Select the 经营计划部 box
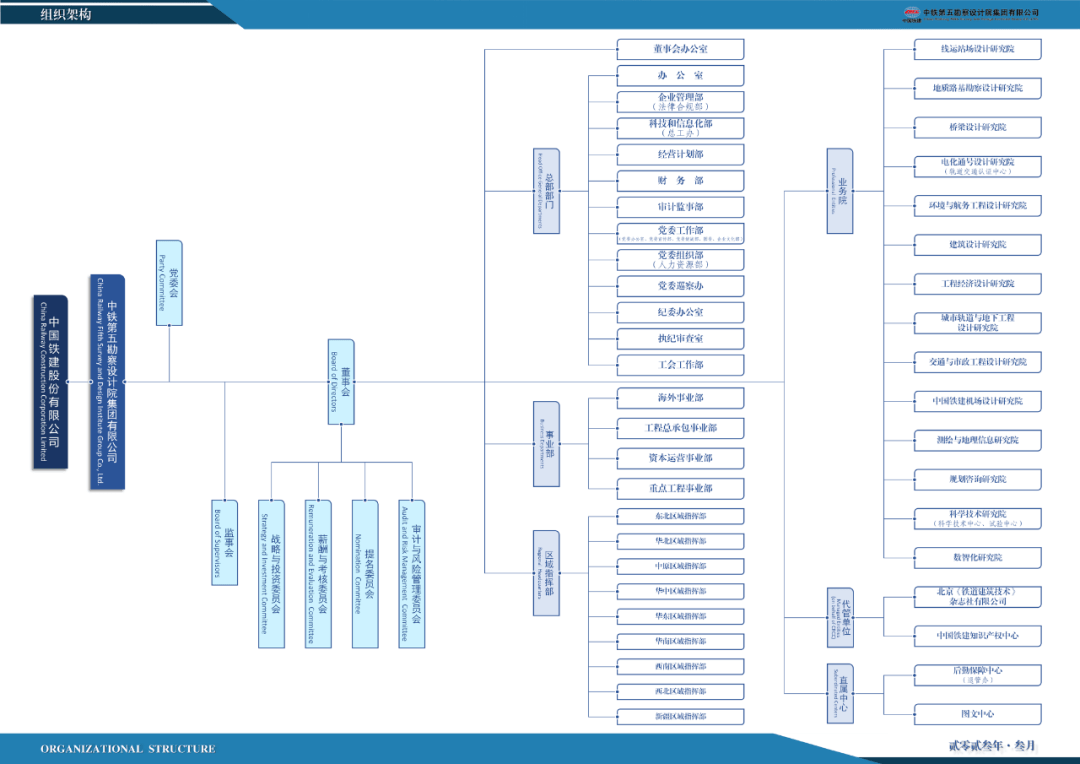Image resolution: width=1080 pixels, height=764 pixels. 681,154
